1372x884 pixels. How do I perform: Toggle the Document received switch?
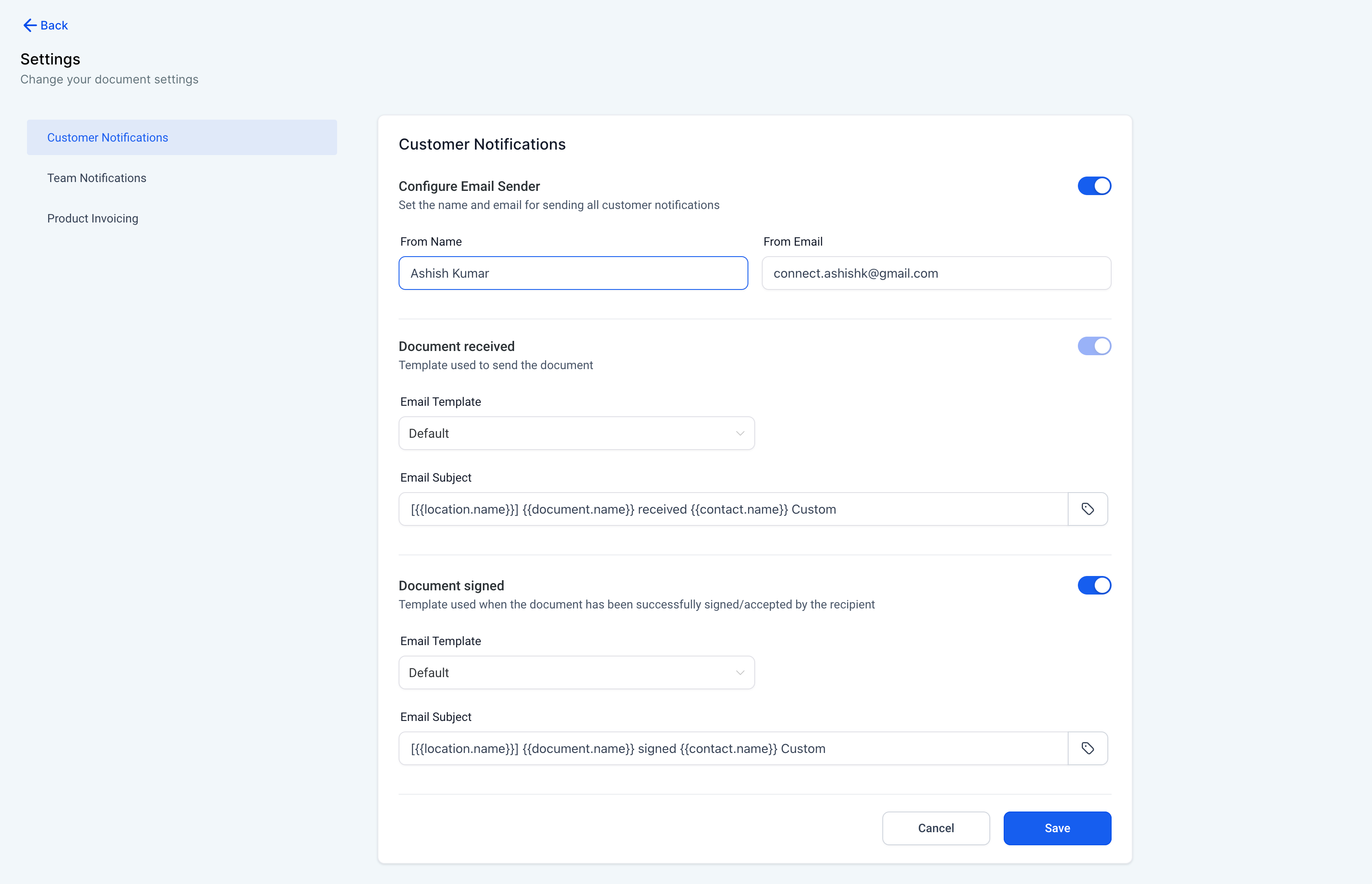(1093, 346)
